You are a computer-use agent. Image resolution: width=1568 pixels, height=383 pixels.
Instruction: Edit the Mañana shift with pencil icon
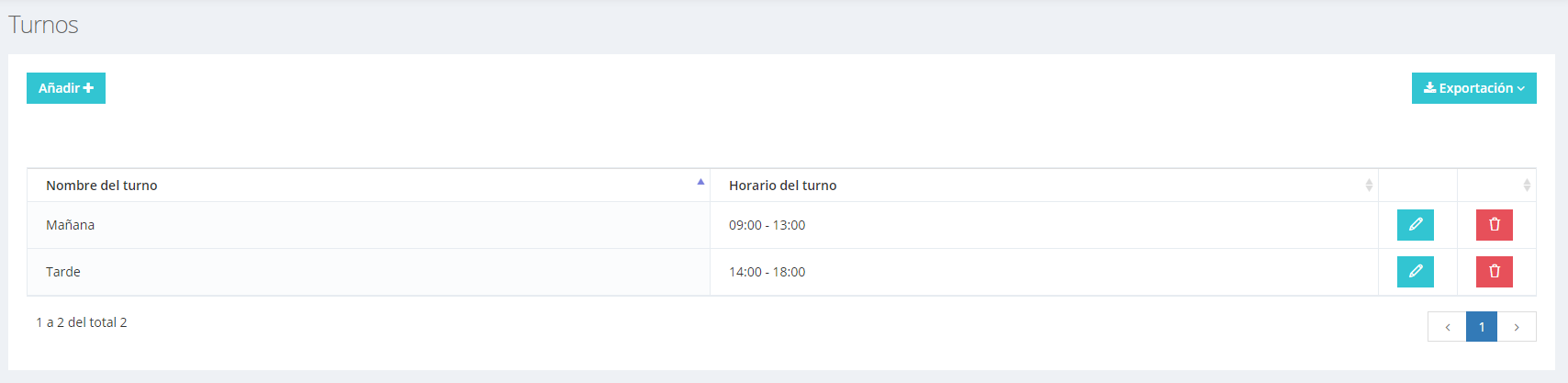[x=1415, y=225]
